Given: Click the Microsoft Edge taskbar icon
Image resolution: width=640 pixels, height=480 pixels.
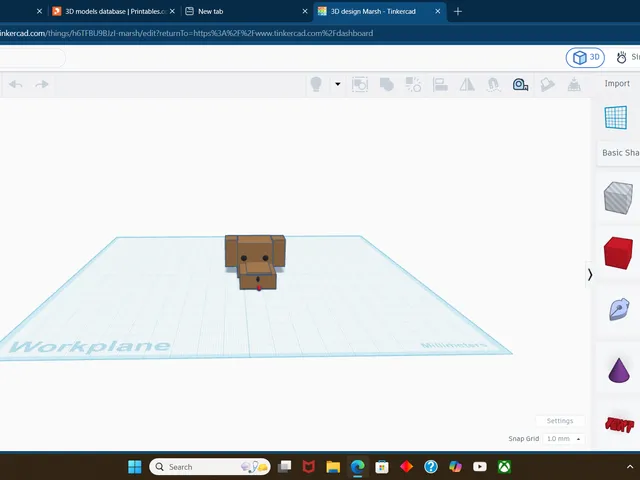Looking at the screenshot, I should click(x=358, y=467).
